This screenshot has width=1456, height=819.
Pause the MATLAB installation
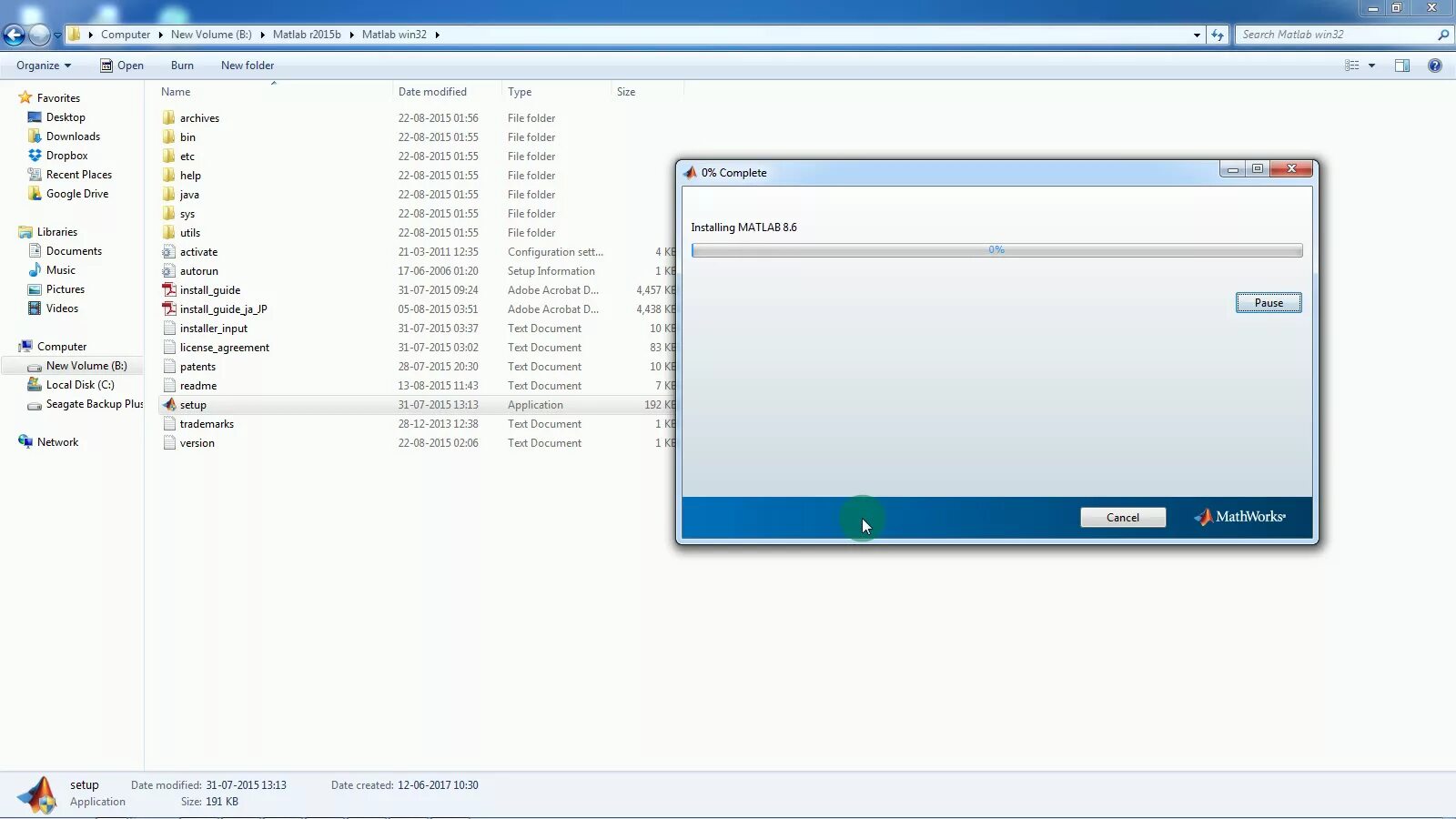click(x=1269, y=303)
